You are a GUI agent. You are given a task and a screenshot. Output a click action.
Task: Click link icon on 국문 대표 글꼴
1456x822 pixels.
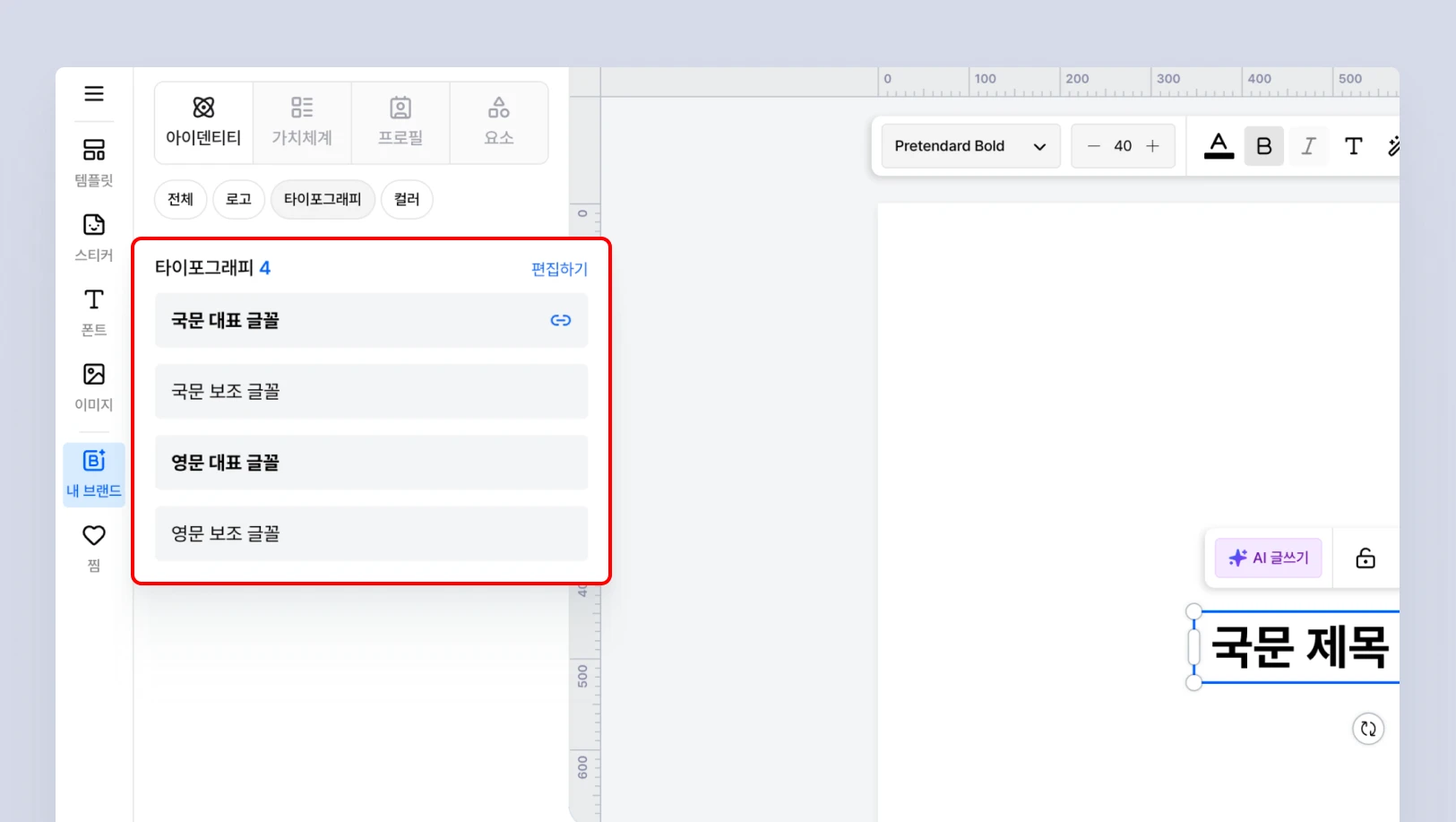click(x=561, y=320)
